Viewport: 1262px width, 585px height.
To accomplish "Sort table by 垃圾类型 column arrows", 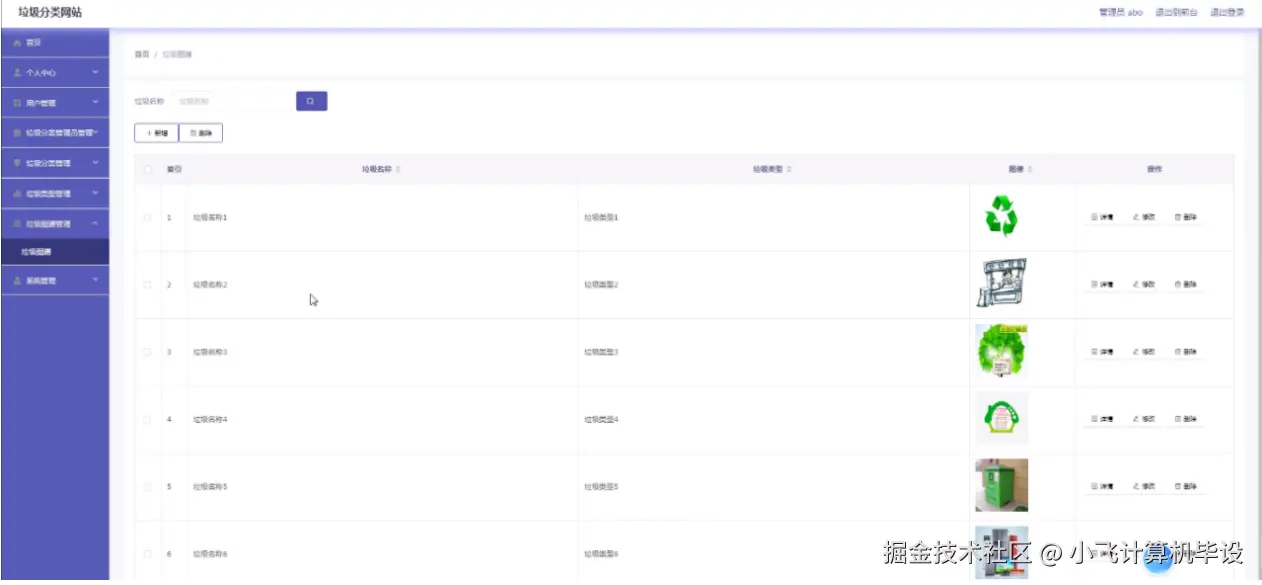I will (789, 169).
